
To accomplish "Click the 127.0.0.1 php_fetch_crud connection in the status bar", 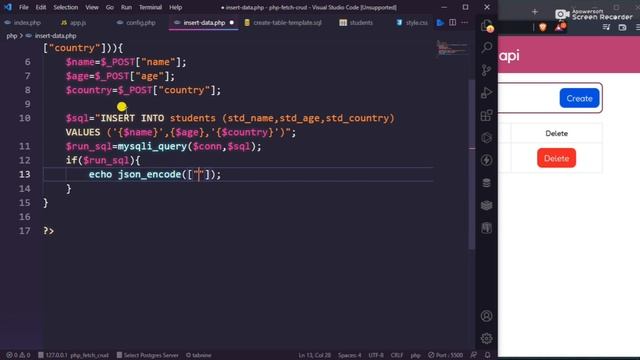I will click(73, 355).
